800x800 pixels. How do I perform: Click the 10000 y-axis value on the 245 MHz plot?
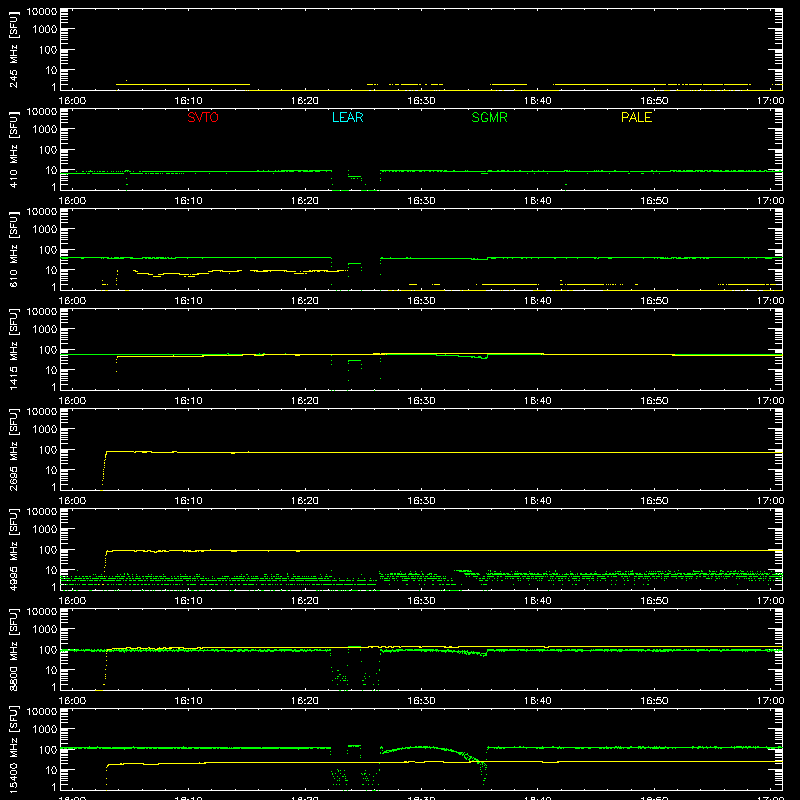[x=42, y=12]
